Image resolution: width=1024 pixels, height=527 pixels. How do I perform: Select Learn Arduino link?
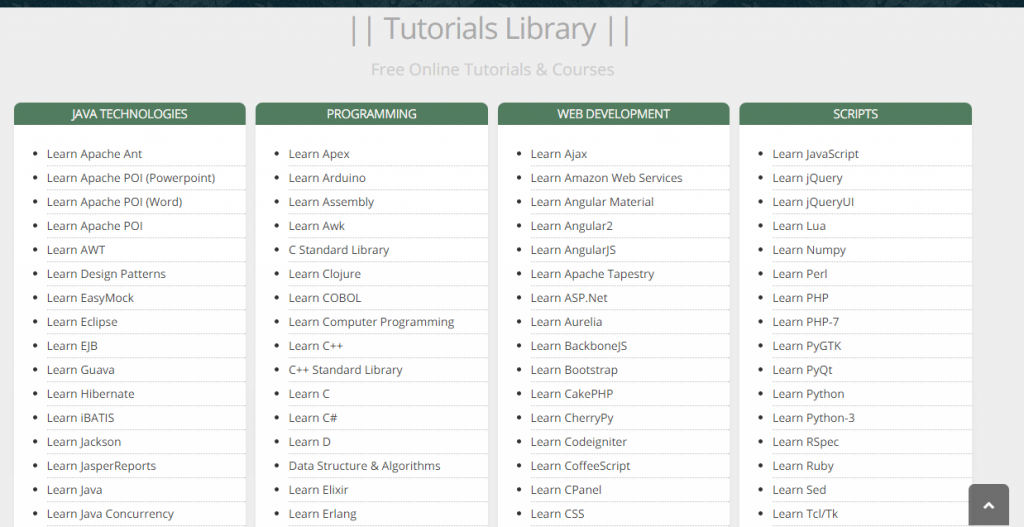327,178
